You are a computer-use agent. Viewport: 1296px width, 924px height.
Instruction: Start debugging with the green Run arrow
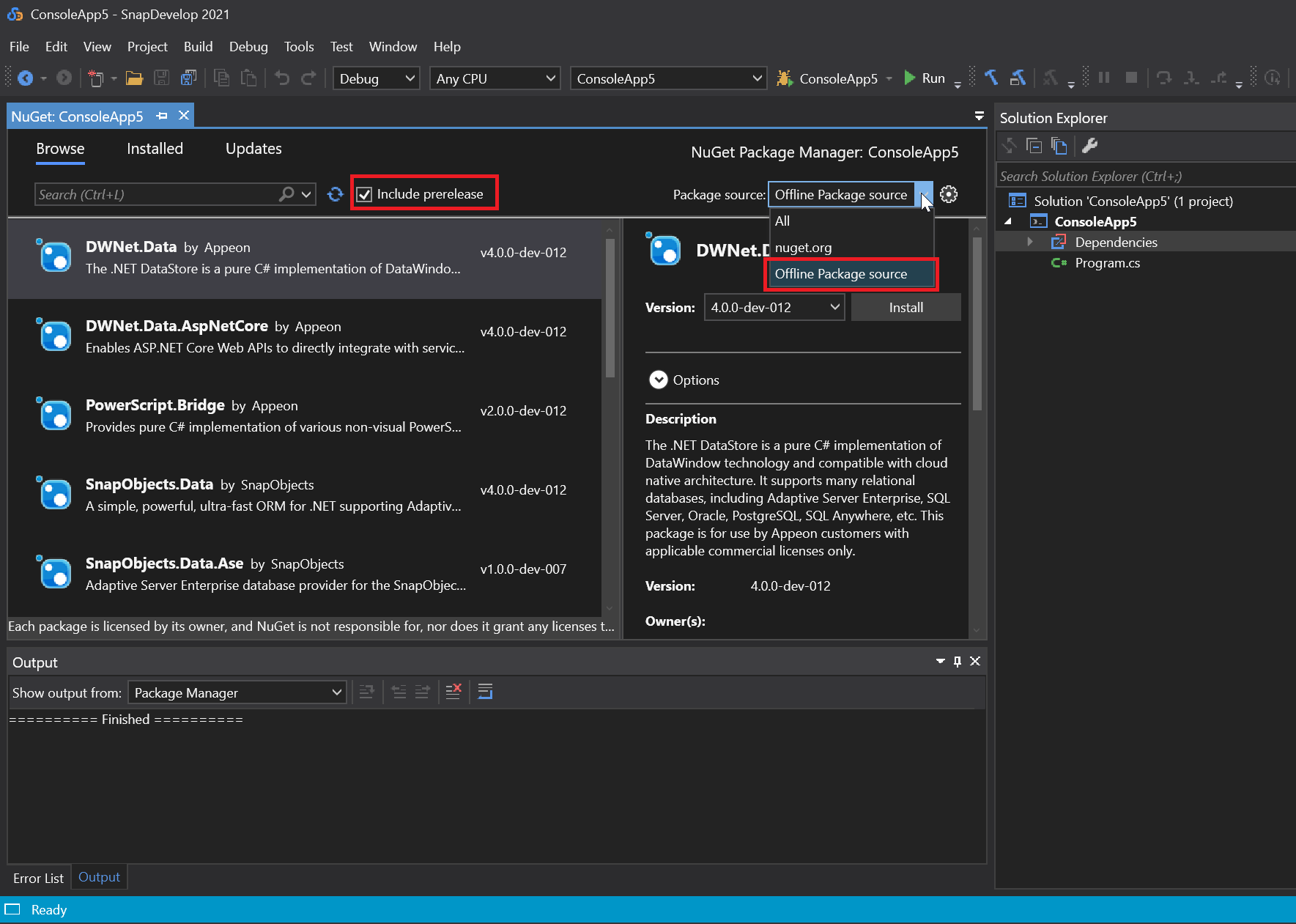pos(911,78)
